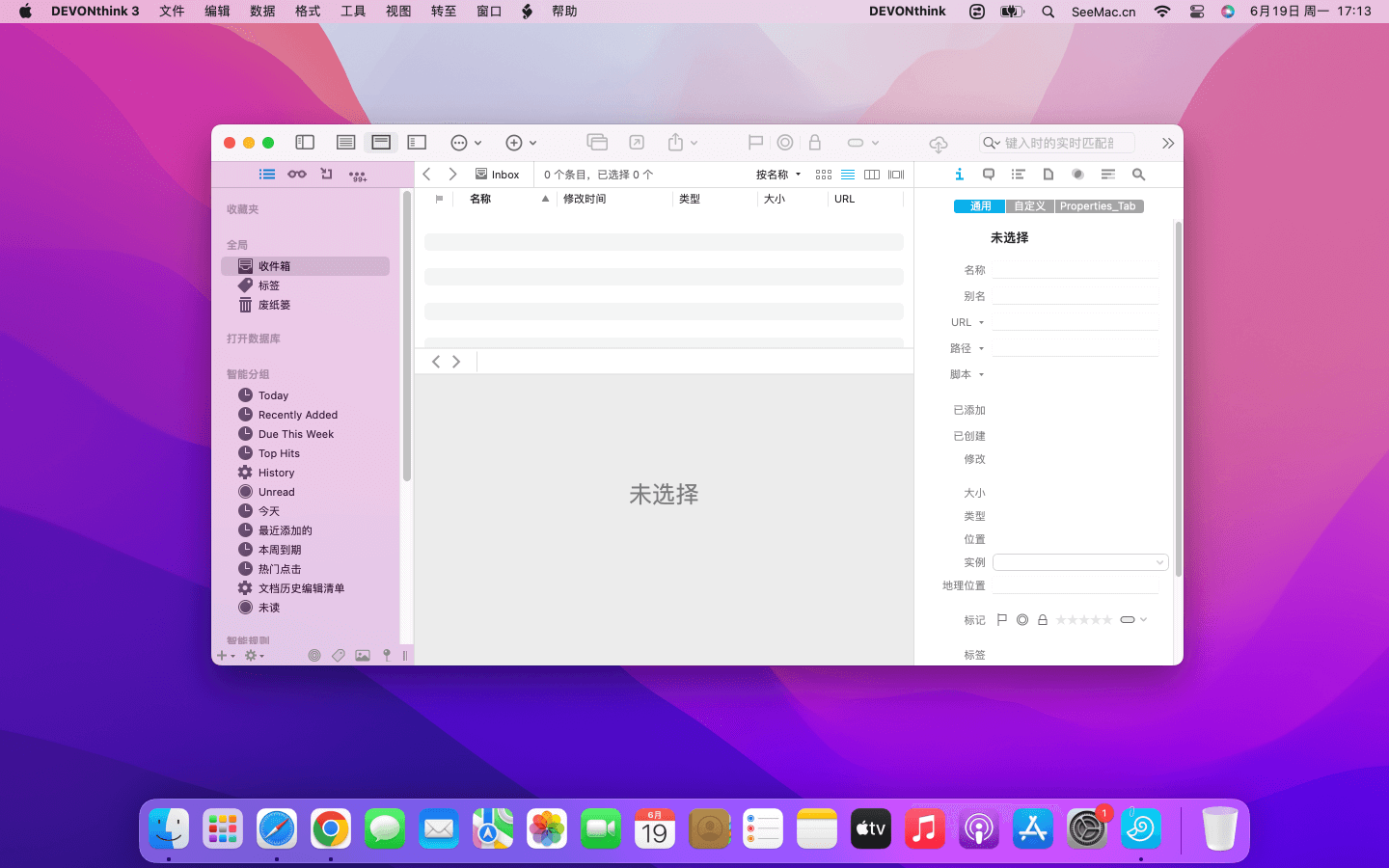The height and width of the screenshot is (868, 1389).
Task: Switch to the 通用 tab
Action: coord(980,206)
